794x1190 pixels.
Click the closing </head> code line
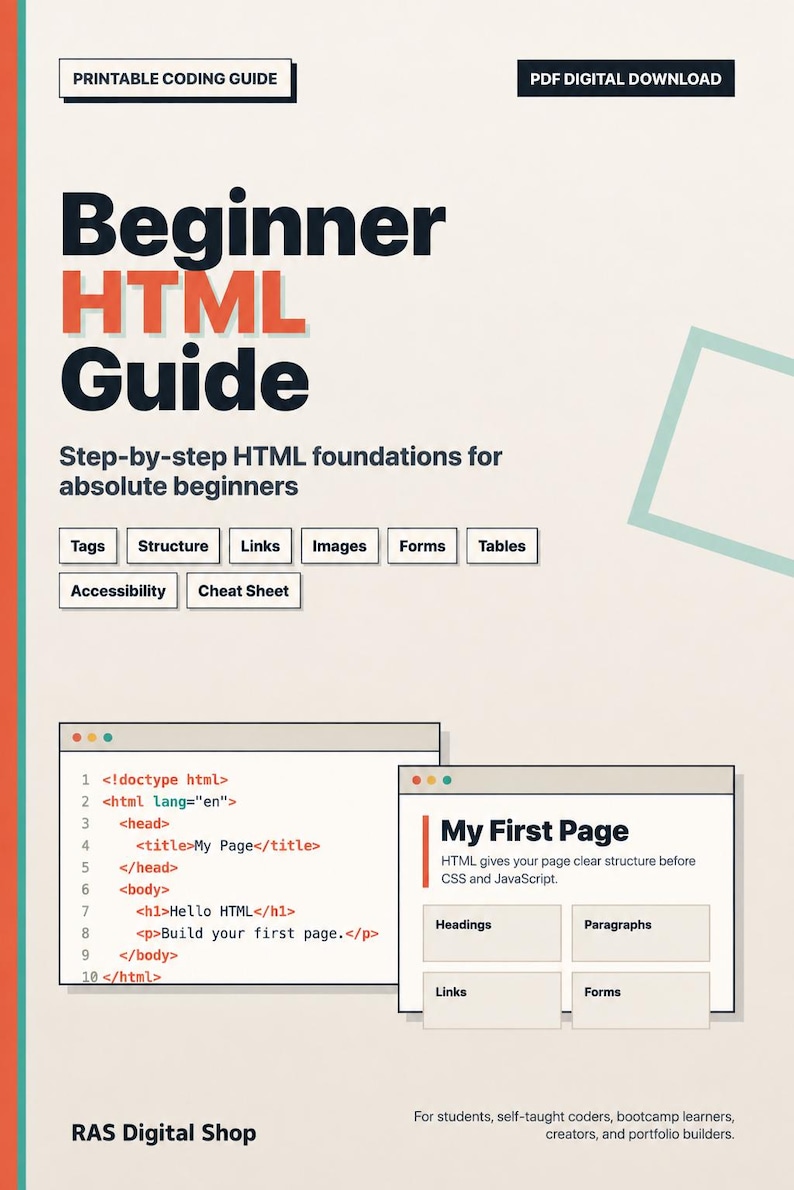148,867
